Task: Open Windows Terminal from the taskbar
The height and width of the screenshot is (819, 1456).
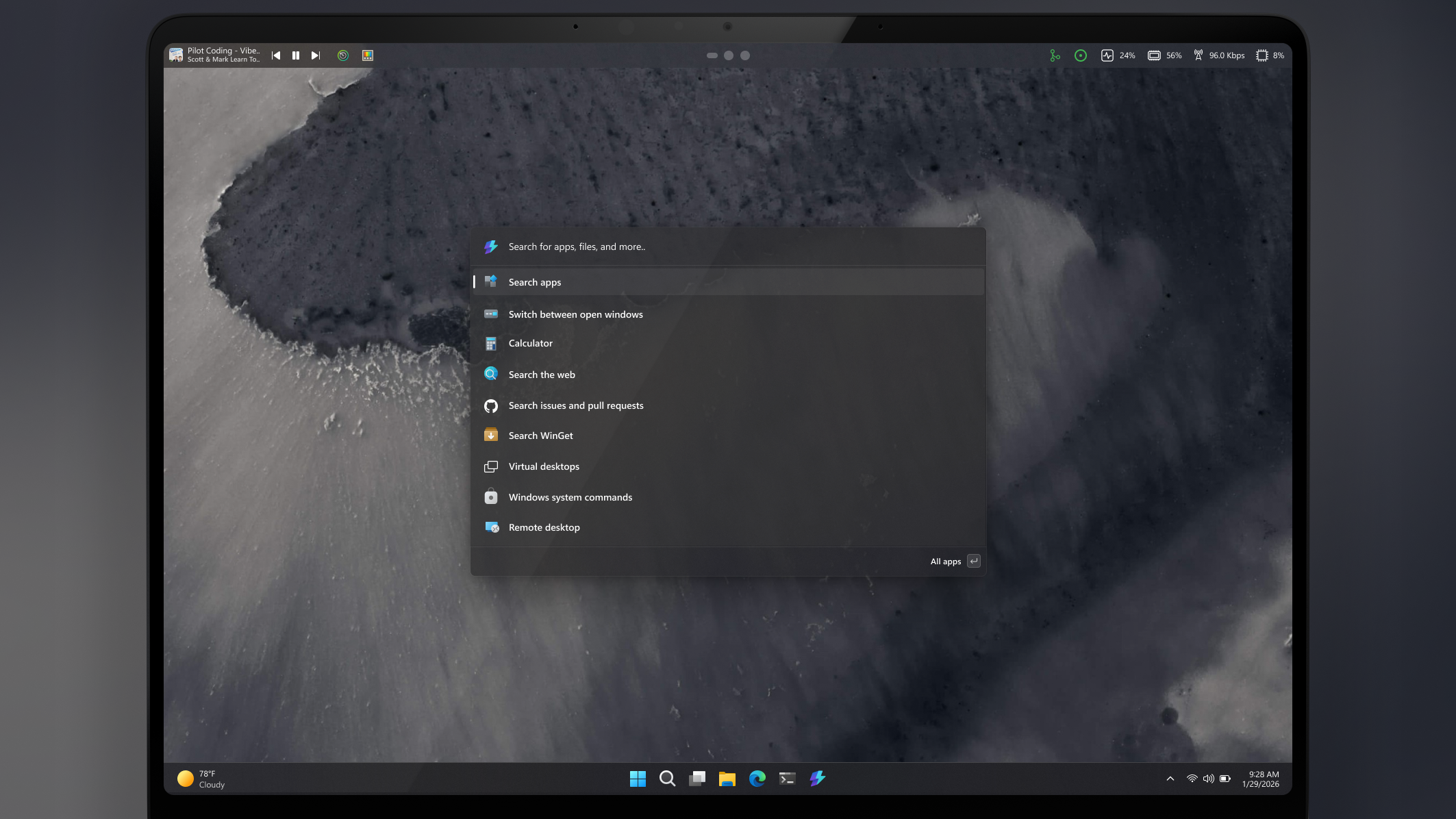Action: click(786, 779)
